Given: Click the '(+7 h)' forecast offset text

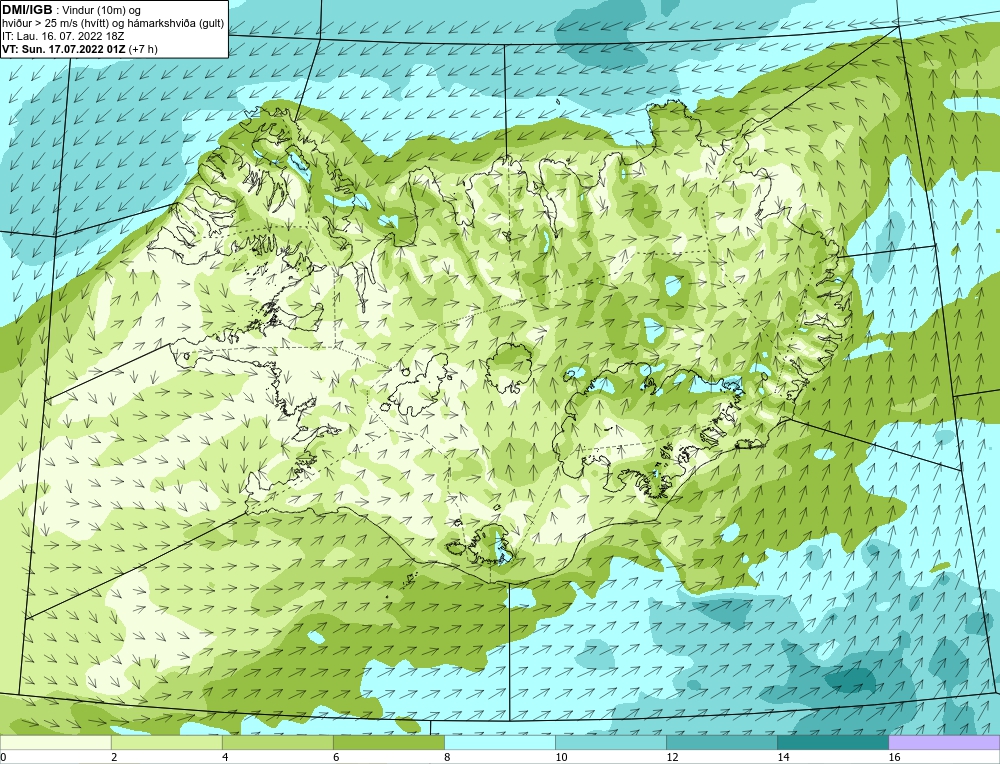Looking at the screenshot, I should click(x=143, y=49).
